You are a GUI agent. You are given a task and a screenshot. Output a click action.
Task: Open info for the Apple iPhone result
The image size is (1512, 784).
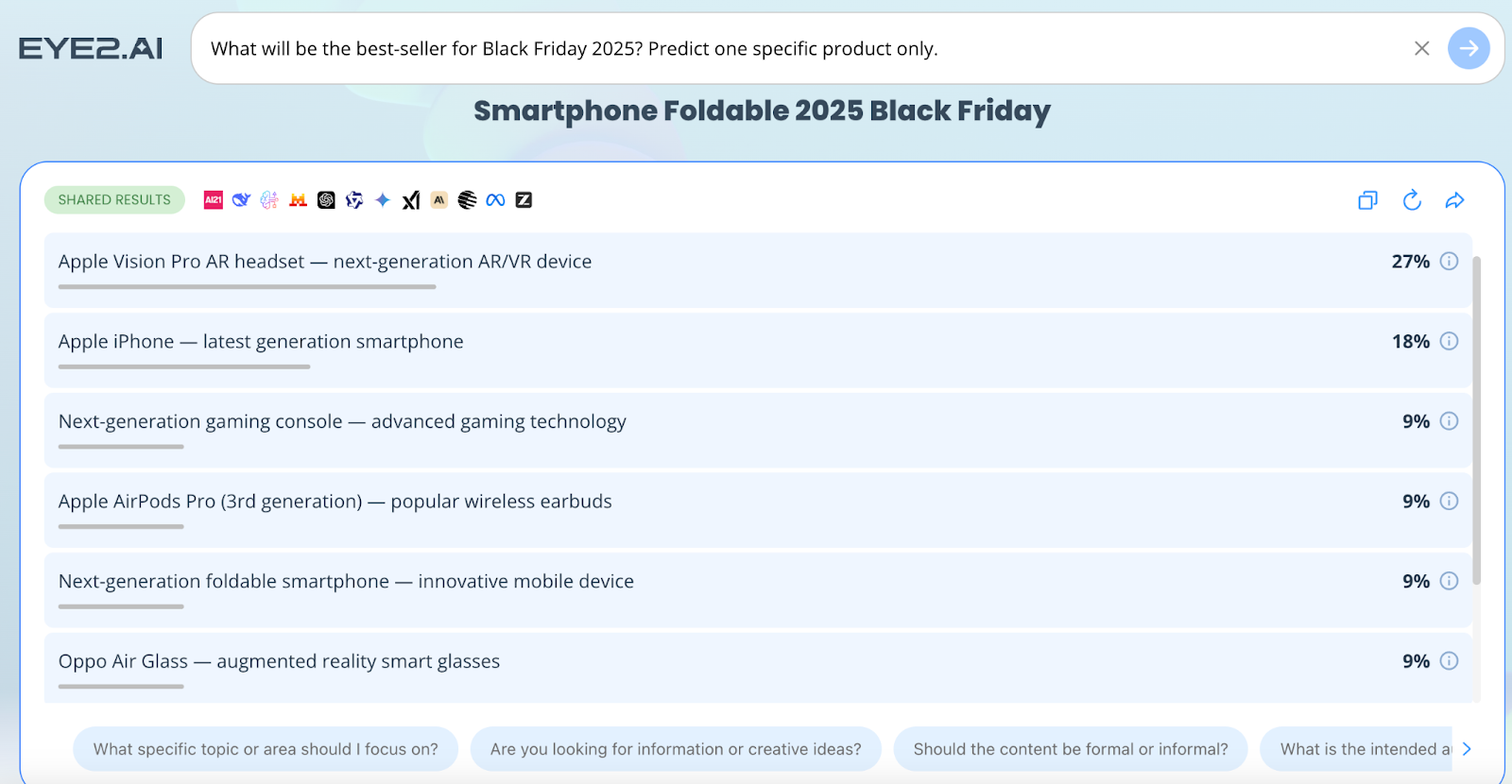coord(1449,342)
